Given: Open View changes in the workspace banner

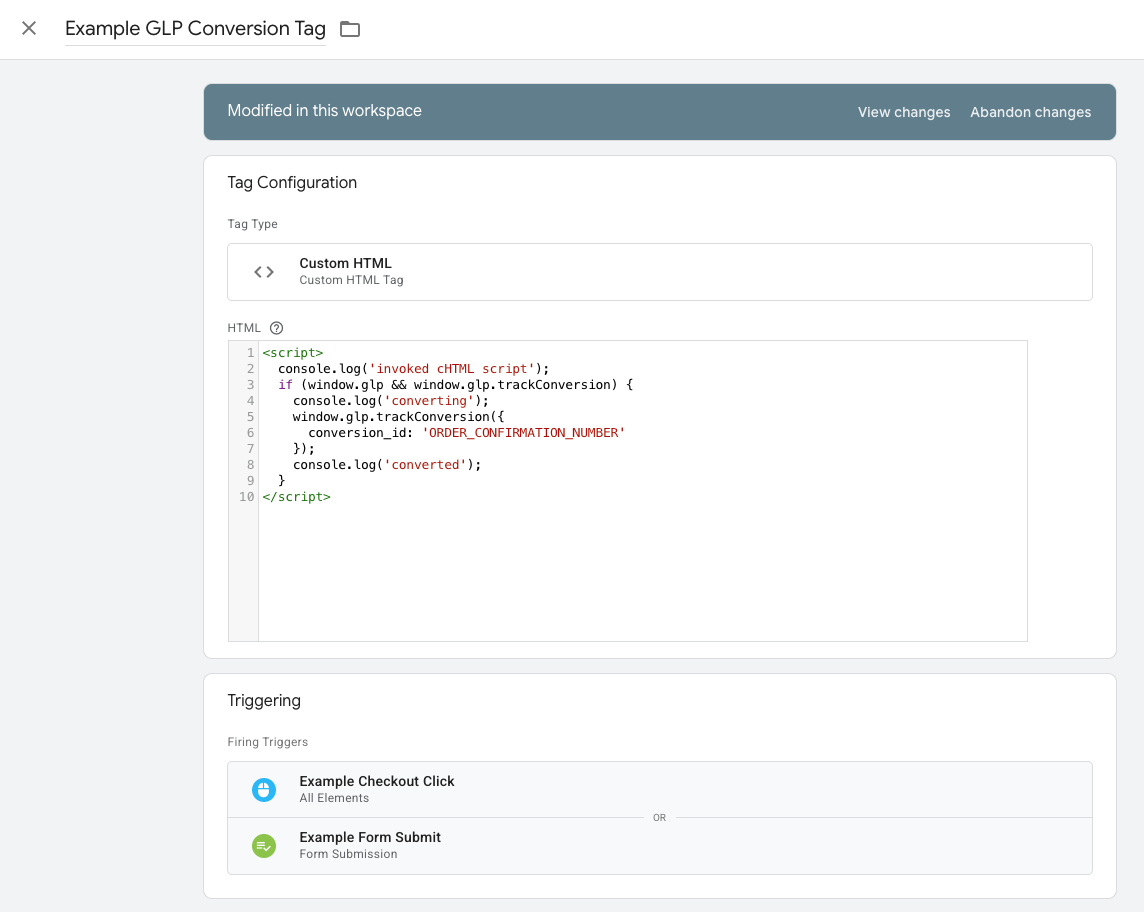Looking at the screenshot, I should (903, 112).
